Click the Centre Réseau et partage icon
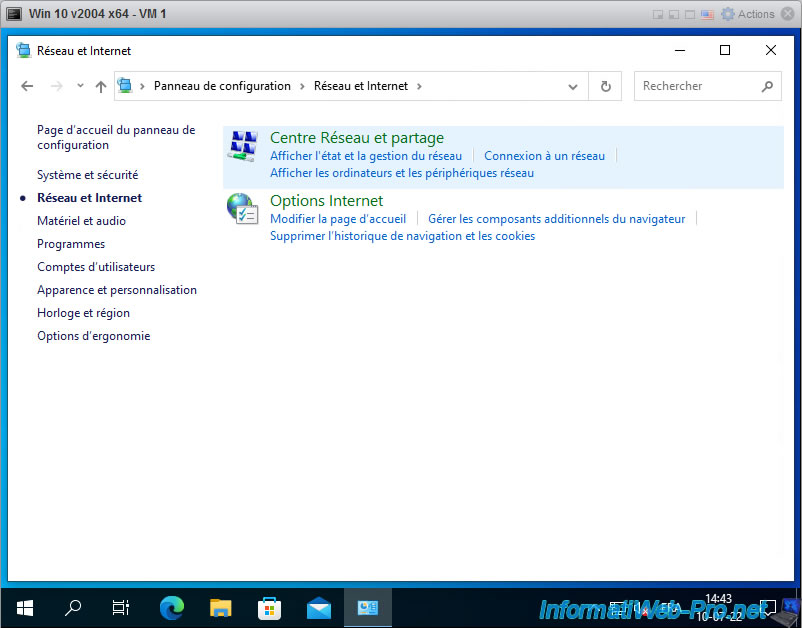Screen dimensions: 802x628 (243, 146)
